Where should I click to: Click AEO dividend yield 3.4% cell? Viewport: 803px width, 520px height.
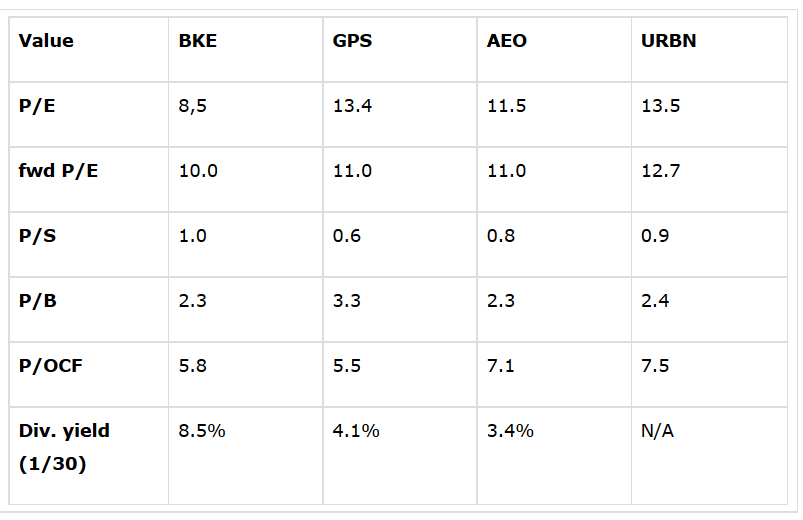[510, 431]
